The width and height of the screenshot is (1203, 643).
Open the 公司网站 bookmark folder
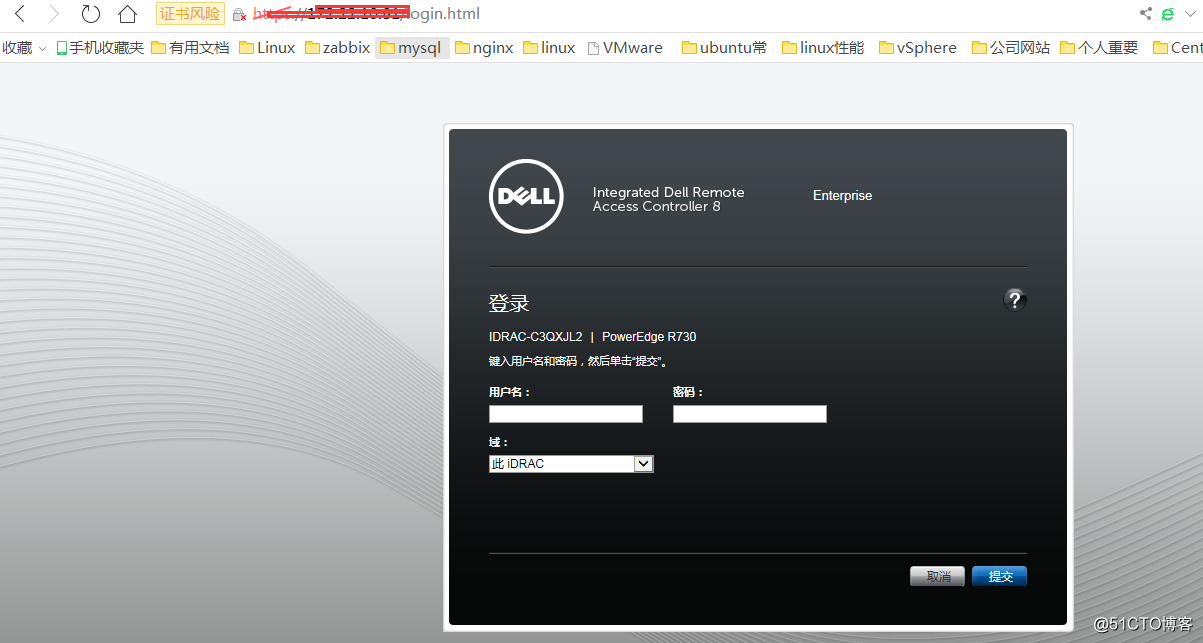pyautogui.click(x=1011, y=47)
